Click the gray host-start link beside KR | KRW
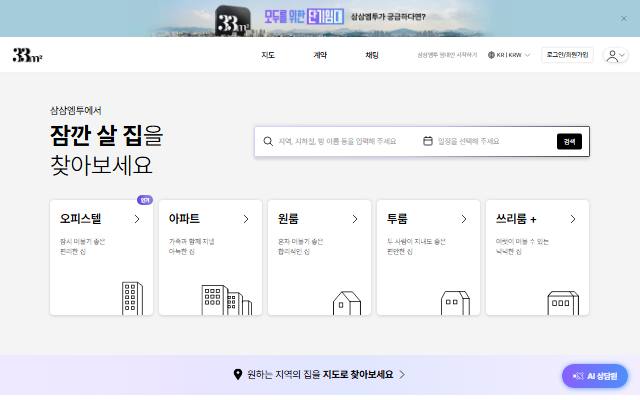This screenshot has height=400, width=640. [x=447, y=55]
